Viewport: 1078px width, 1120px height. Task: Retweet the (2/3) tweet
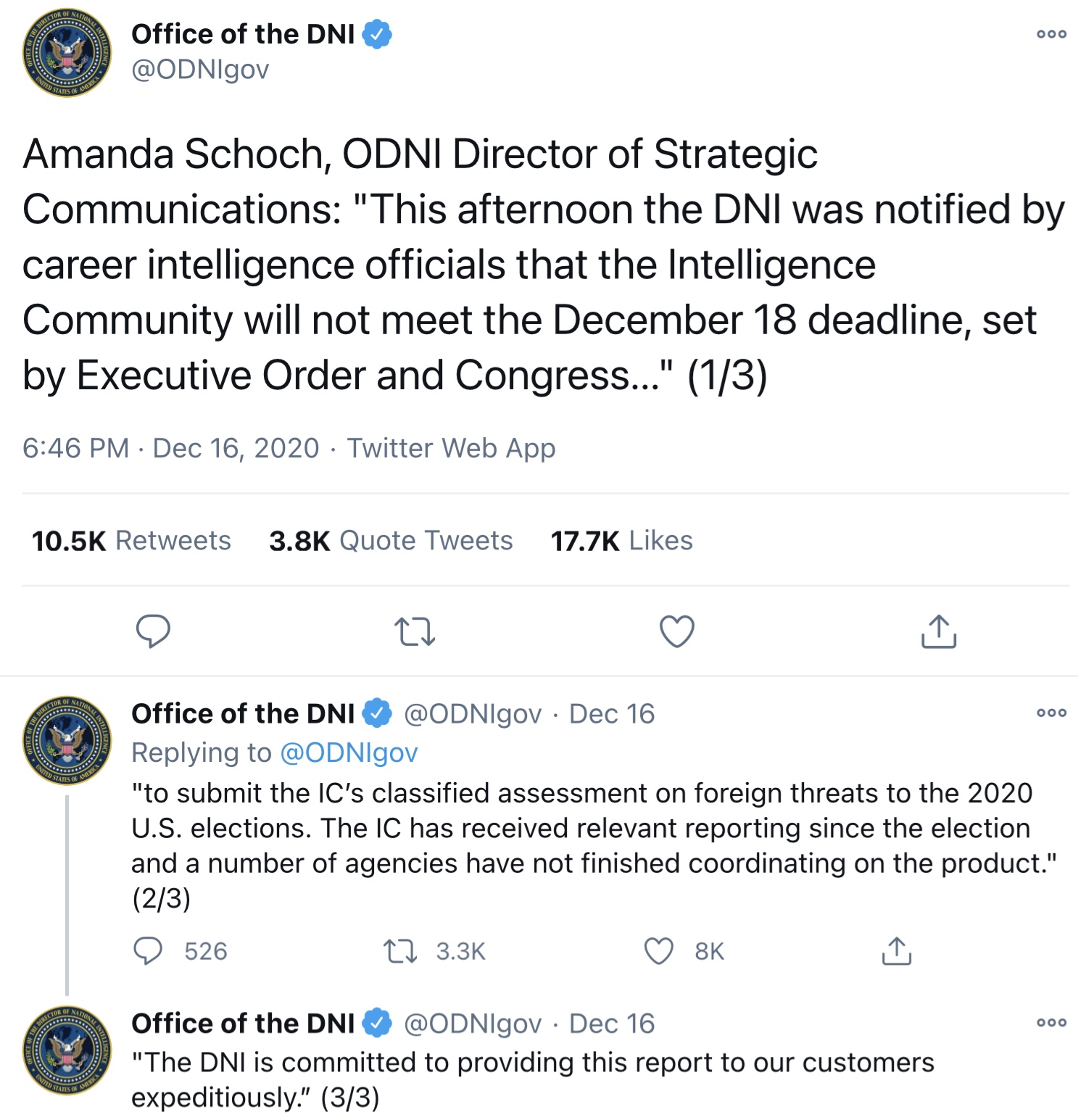[400, 950]
